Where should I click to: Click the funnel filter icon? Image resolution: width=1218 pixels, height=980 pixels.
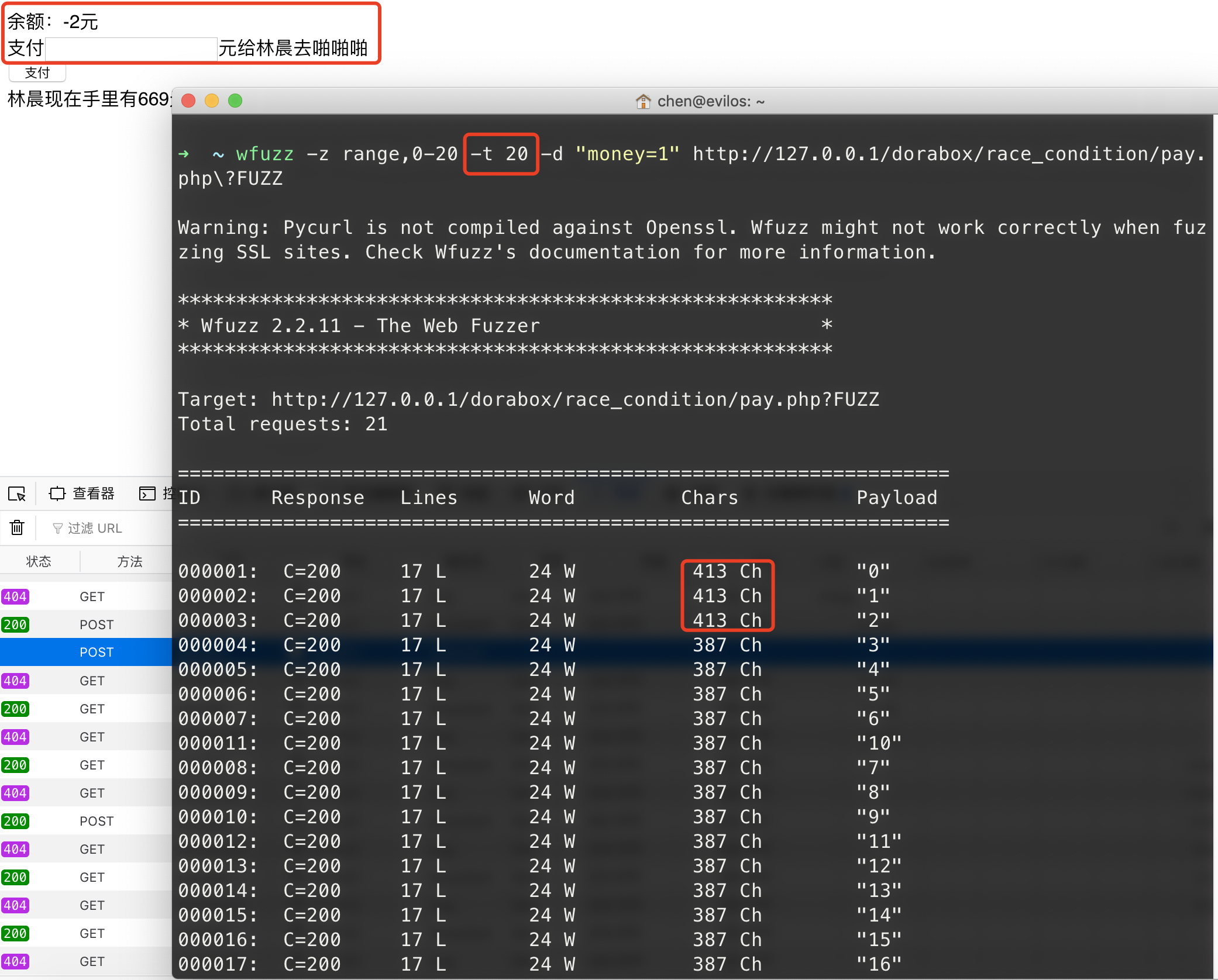click(57, 529)
